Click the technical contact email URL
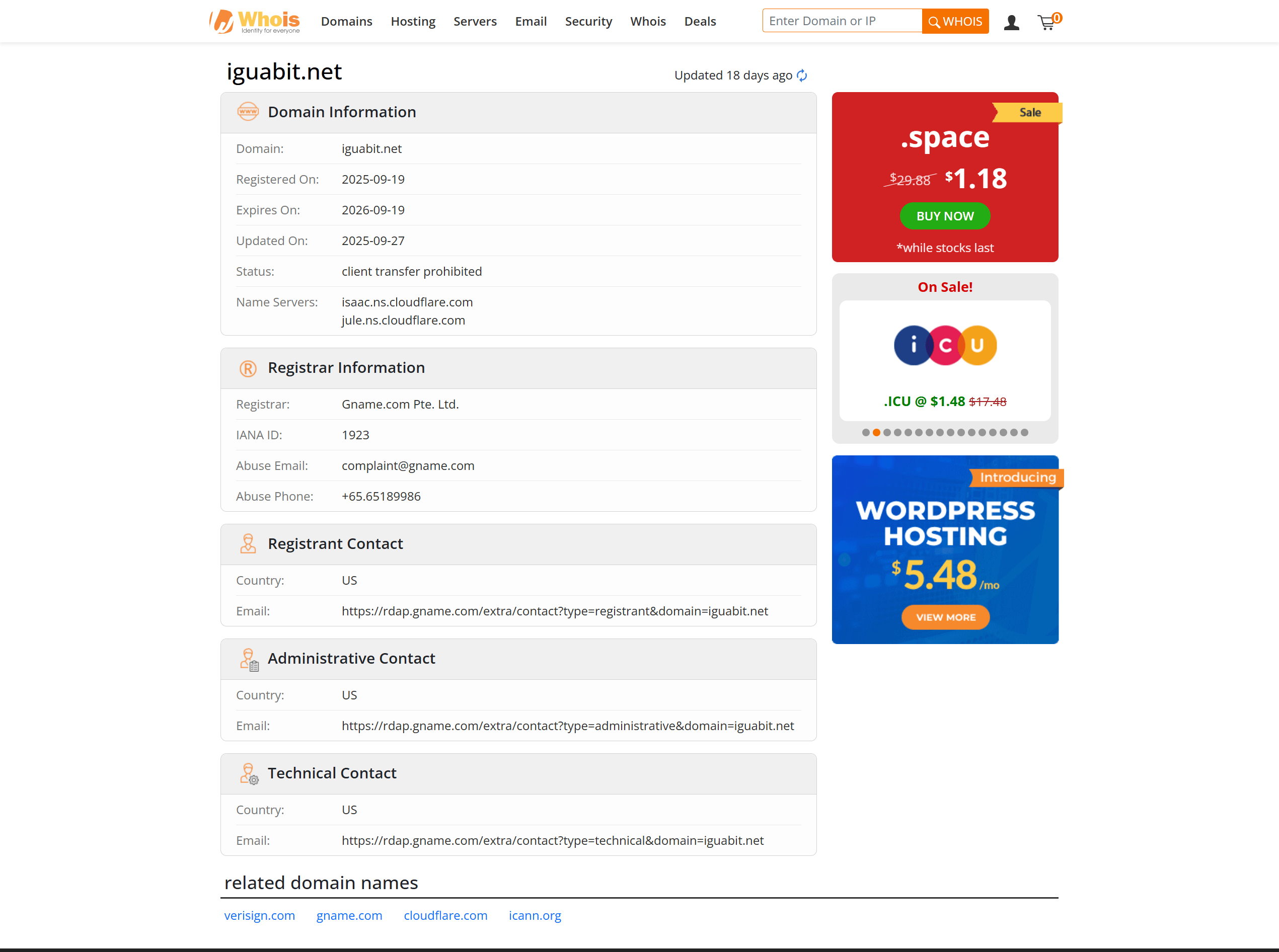Screen dimensions: 1279x952 point(553,840)
